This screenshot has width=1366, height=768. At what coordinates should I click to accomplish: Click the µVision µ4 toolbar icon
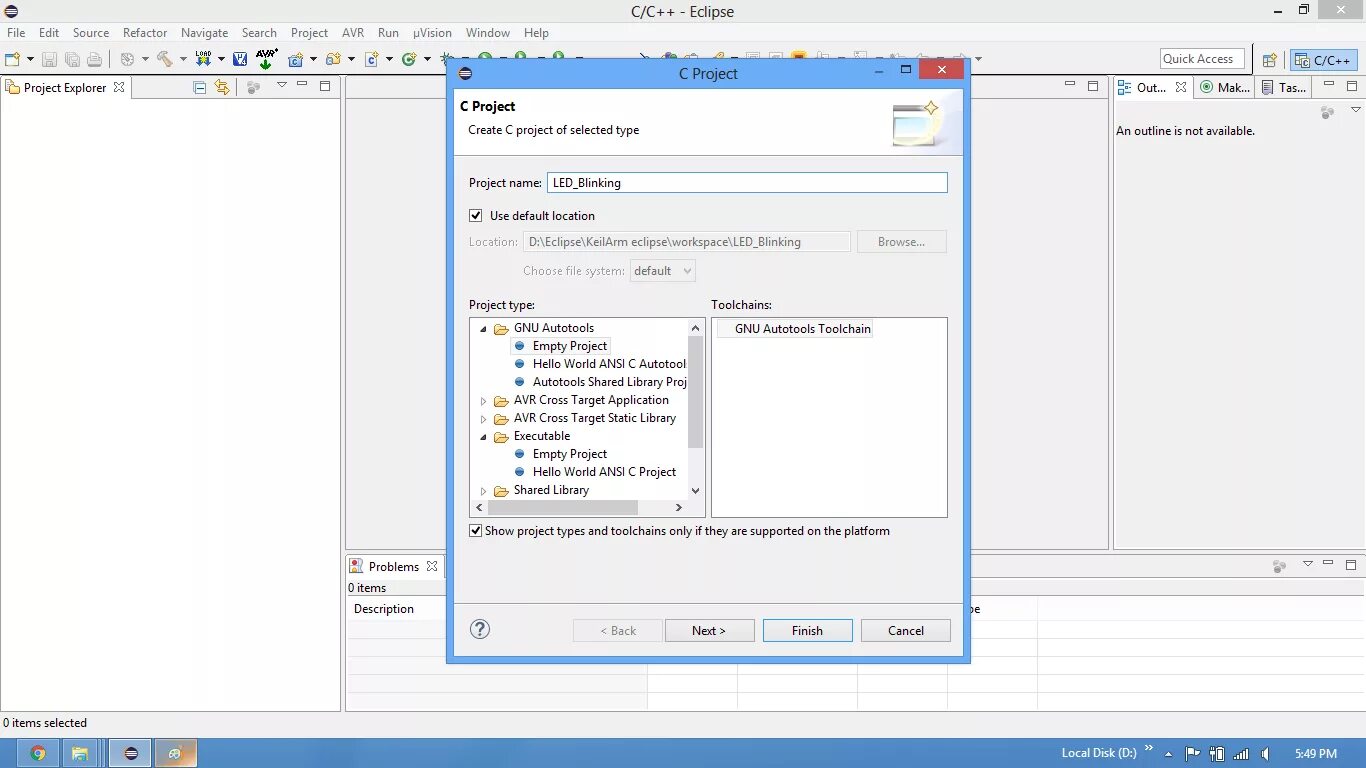[x=240, y=59]
